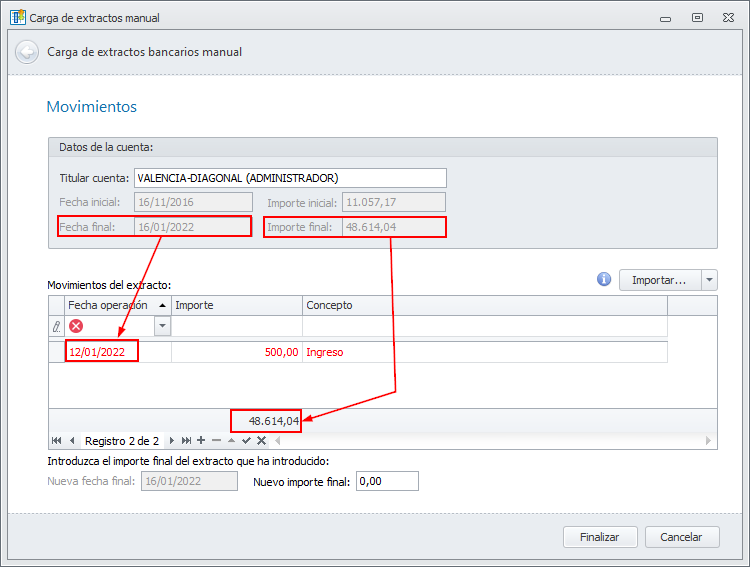
Task: Click the Nuevo importe final field
Action: 386,481
